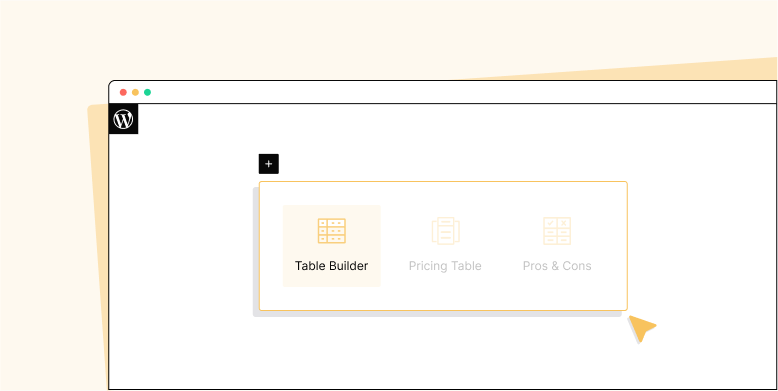
Task: Click the green window maximize dot
Action: [x=147, y=92]
